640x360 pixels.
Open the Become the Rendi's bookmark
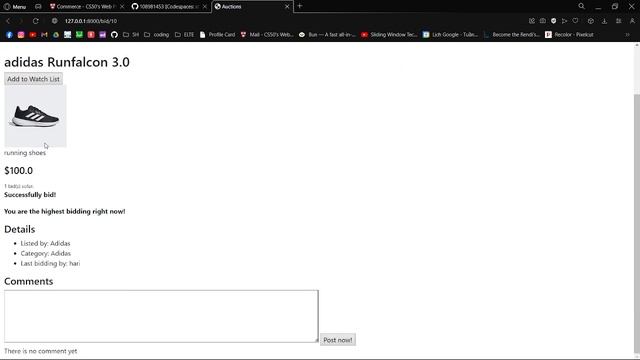[x=511, y=35]
